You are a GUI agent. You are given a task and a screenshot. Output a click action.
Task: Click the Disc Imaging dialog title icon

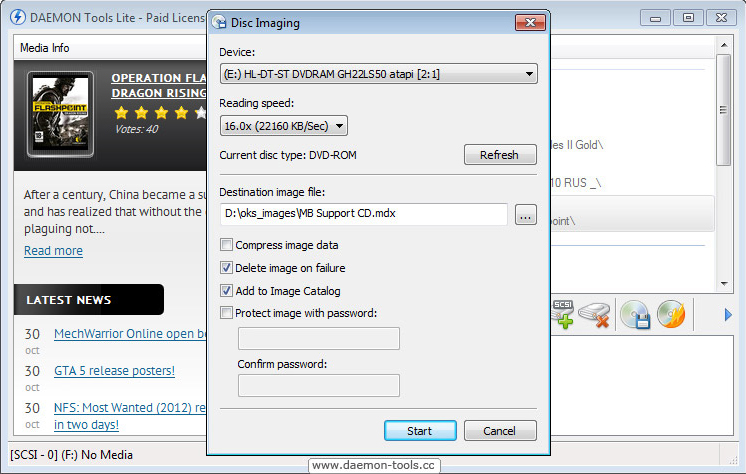pyautogui.click(x=219, y=22)
